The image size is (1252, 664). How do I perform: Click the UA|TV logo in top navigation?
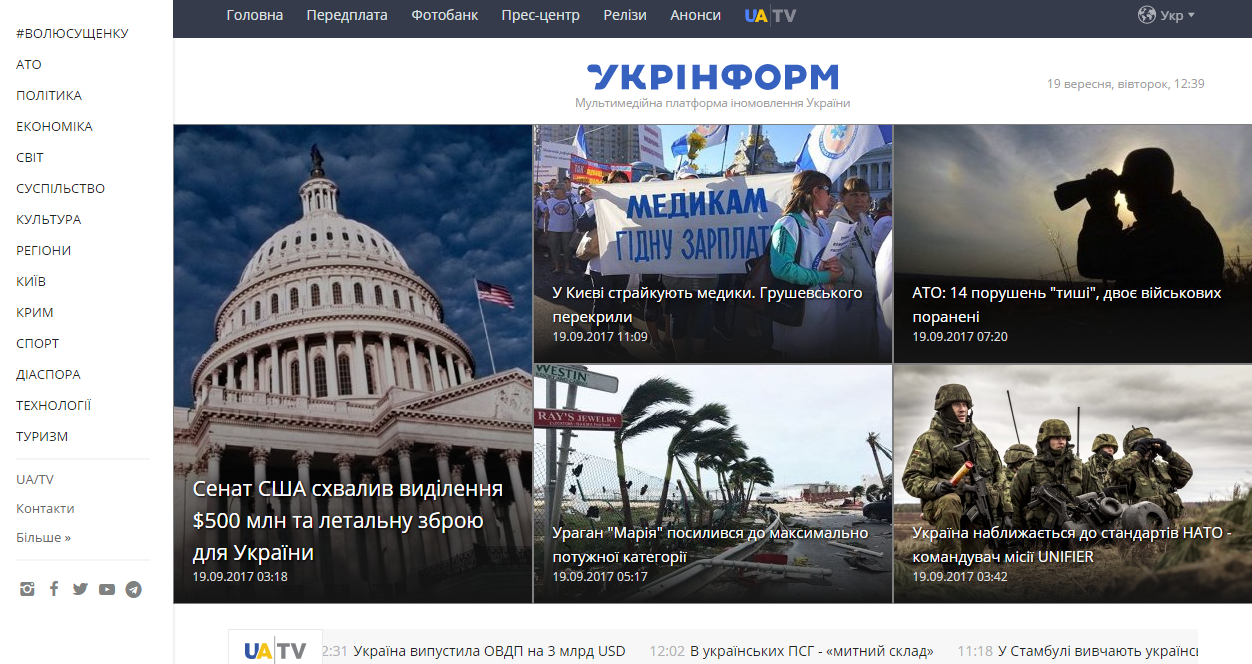(771, 15)
